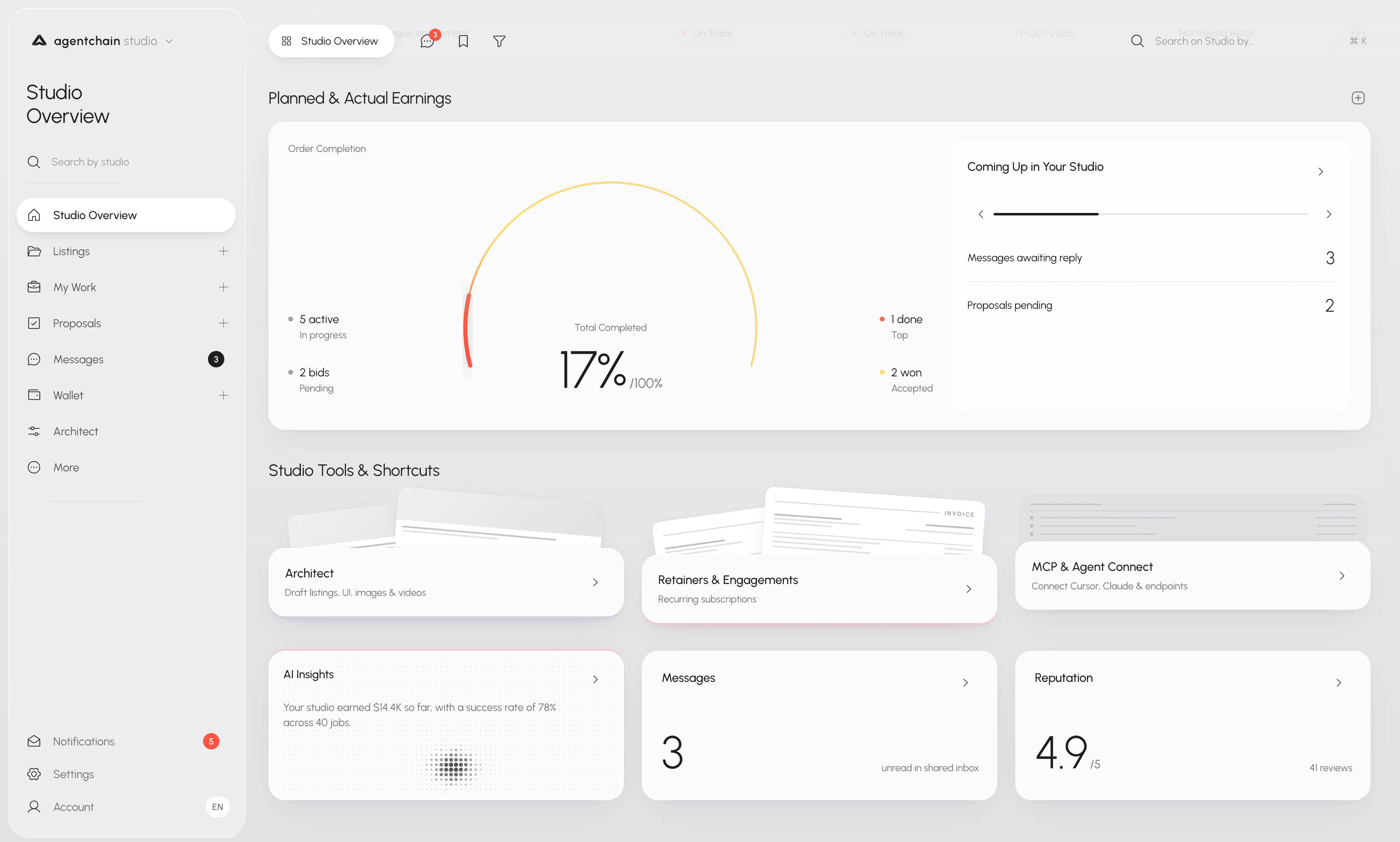Click the plus icon next to Listings
The width and height of the screenshot is (1400, 842).
224,251
